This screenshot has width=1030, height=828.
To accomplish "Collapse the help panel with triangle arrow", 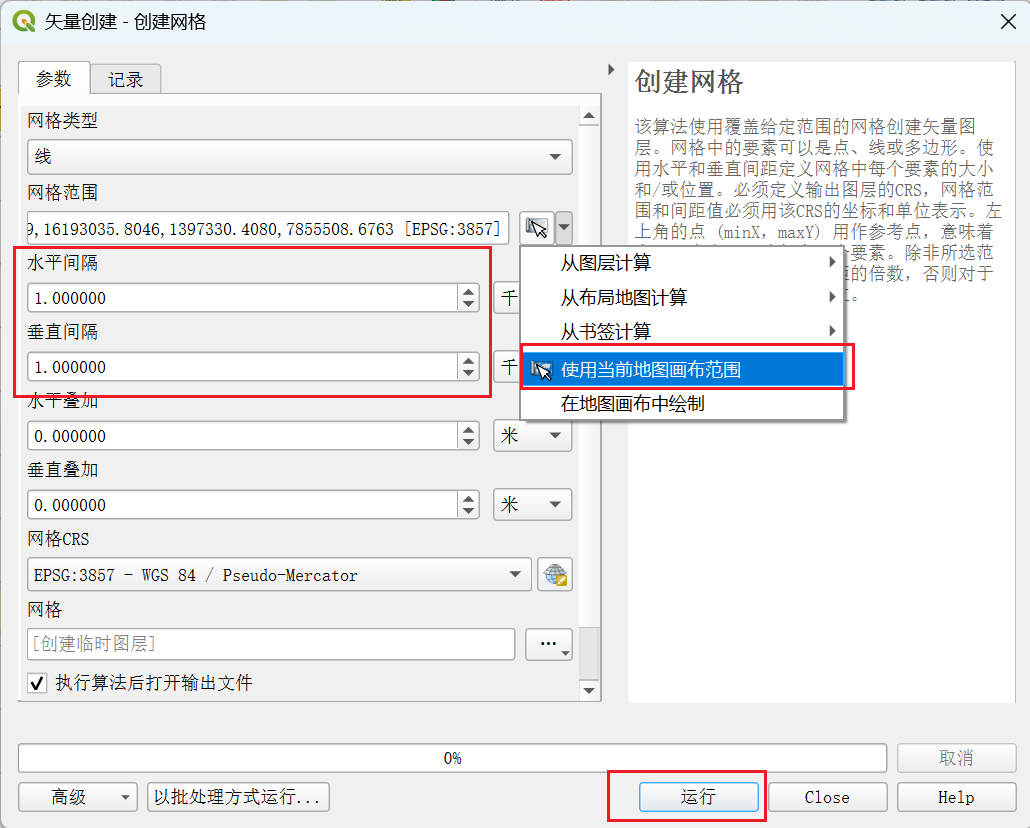I will [611, 70].
